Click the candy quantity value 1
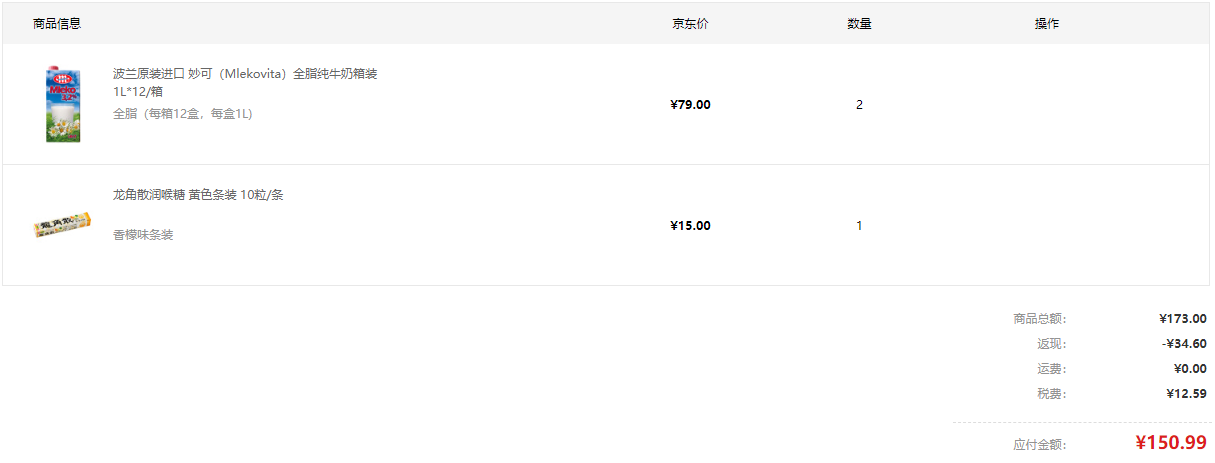The height and width of the screenshot is (463, 1215). tap(859, 225)
